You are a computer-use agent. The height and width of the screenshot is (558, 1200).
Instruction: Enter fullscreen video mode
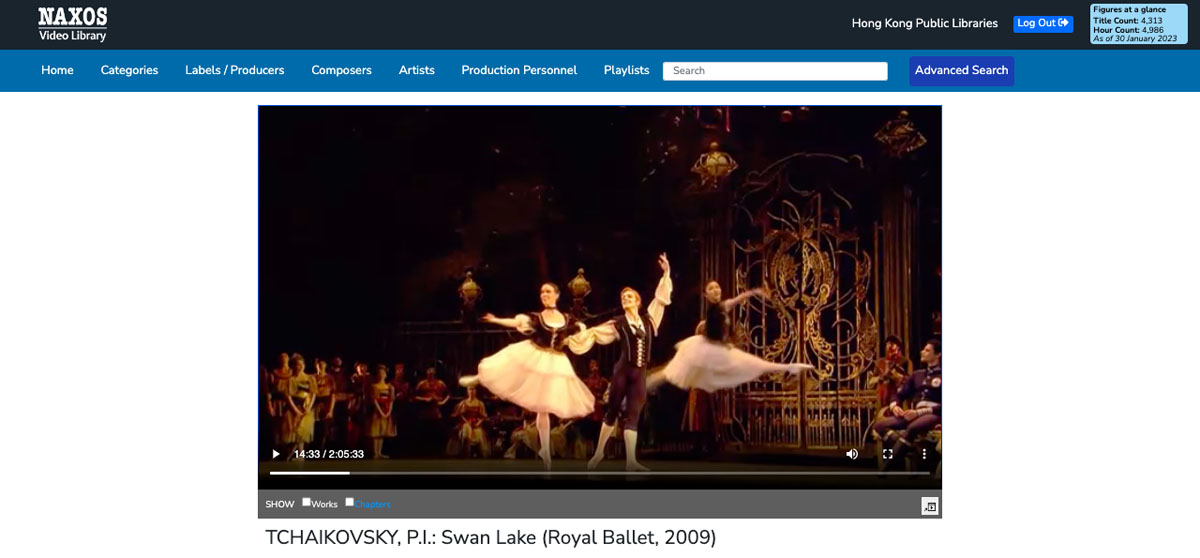click(x=887, y=454)
